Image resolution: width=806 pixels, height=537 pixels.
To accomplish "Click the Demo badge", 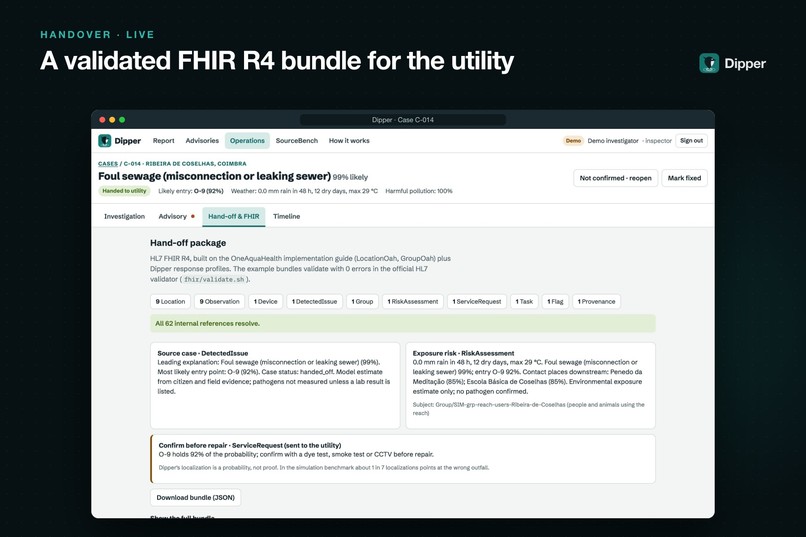I will pyautogui.click(x=573, y=140).
